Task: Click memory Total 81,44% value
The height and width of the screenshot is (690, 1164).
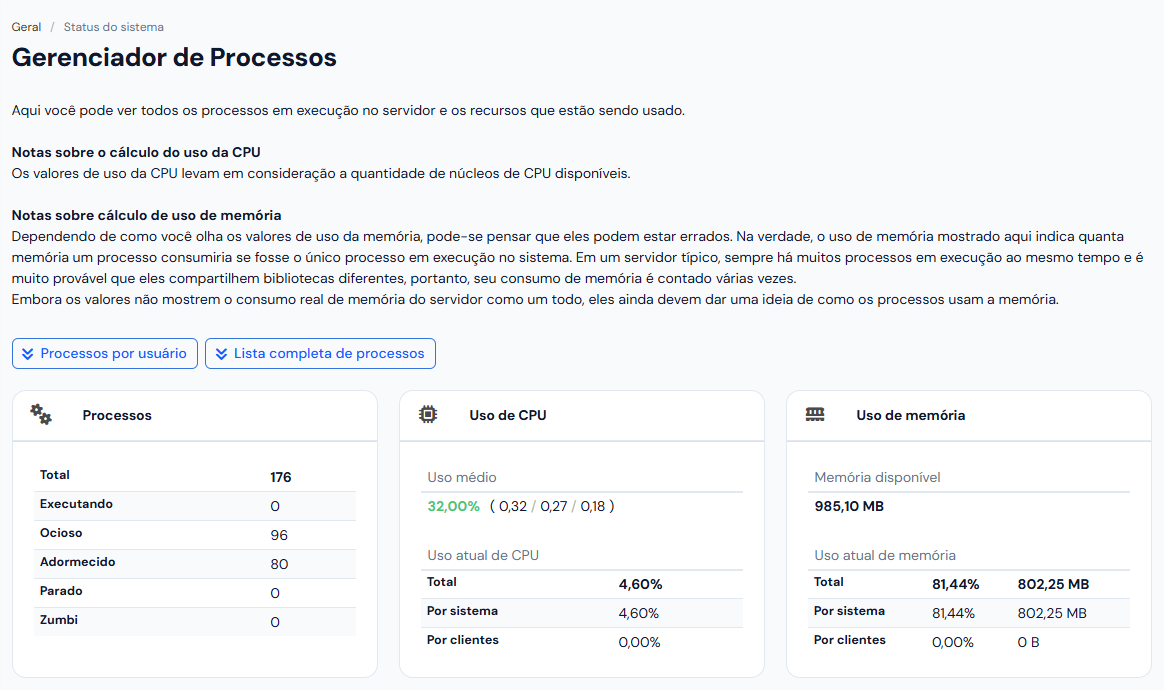Action: 955,584
